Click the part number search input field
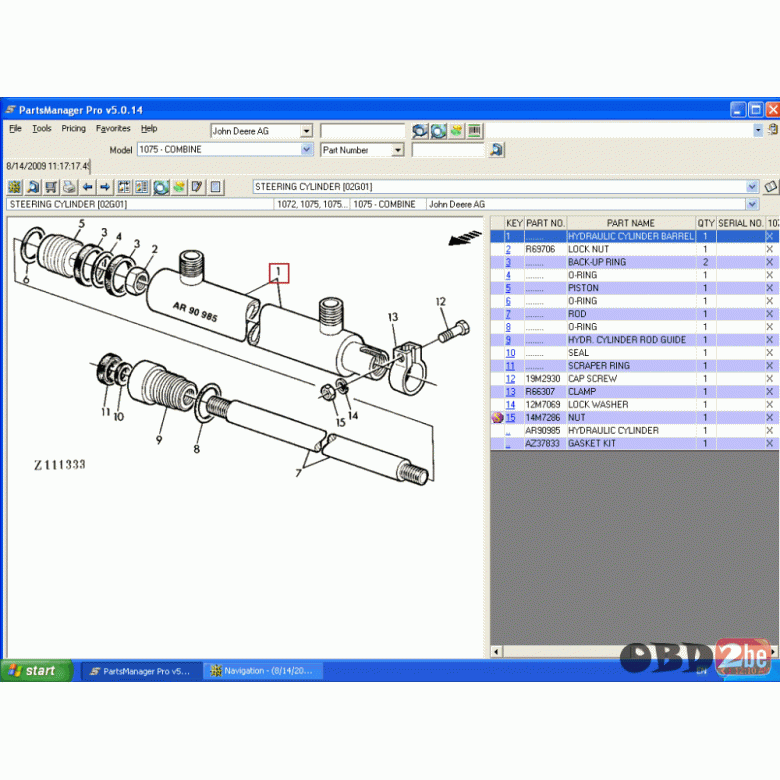 pos(448,150)
